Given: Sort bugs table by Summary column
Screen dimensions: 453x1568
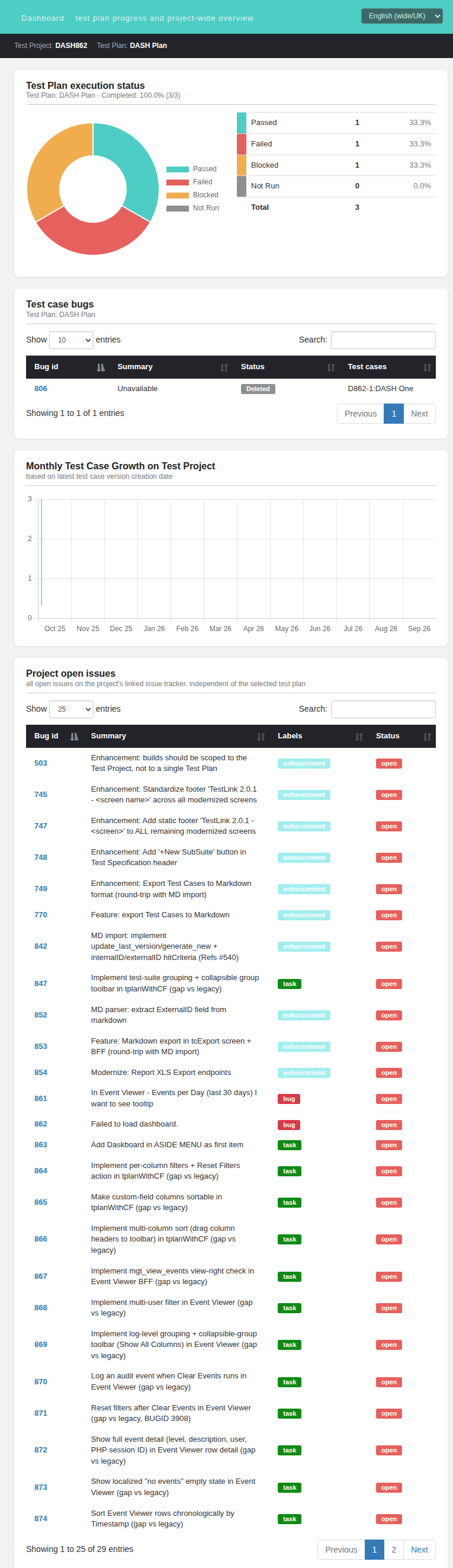Looking at the screenshot, I should point(171,367).
